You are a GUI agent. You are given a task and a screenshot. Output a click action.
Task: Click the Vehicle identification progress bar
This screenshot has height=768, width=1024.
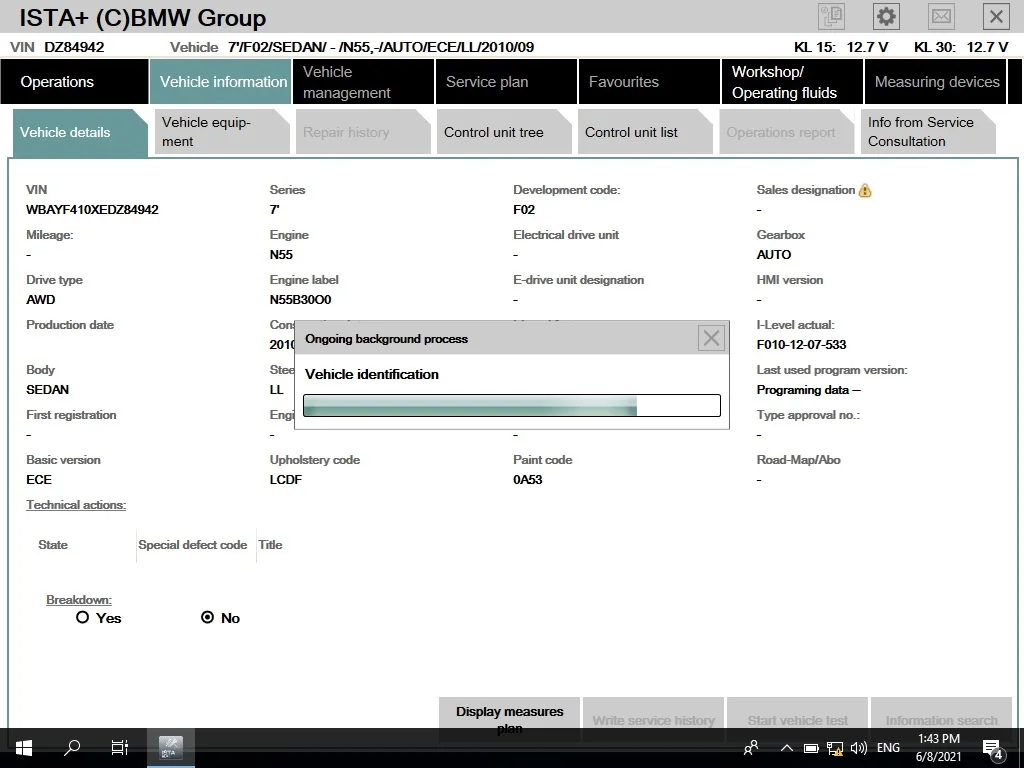(512, 406)
